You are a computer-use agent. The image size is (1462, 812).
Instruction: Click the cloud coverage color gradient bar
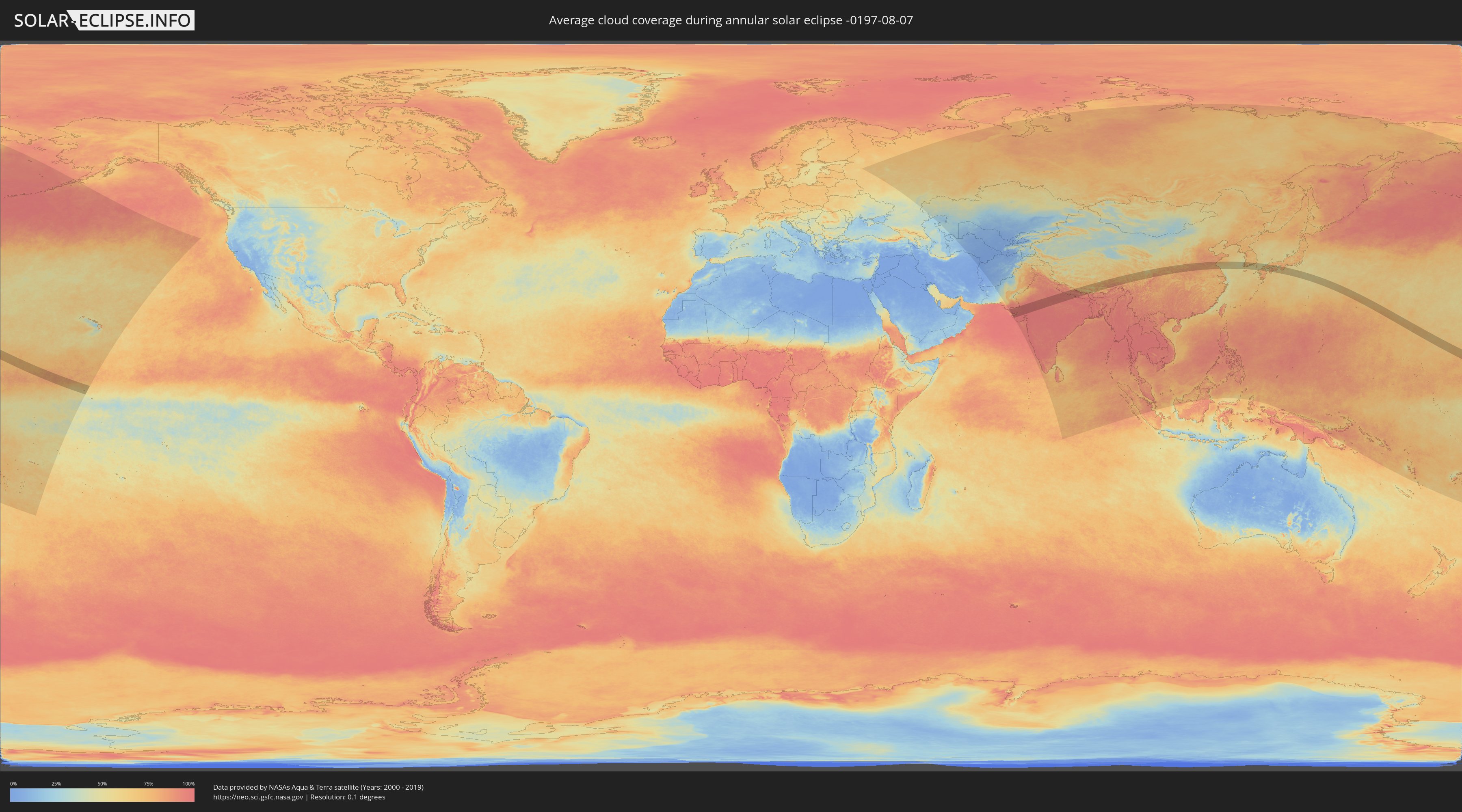click(102, 795)
